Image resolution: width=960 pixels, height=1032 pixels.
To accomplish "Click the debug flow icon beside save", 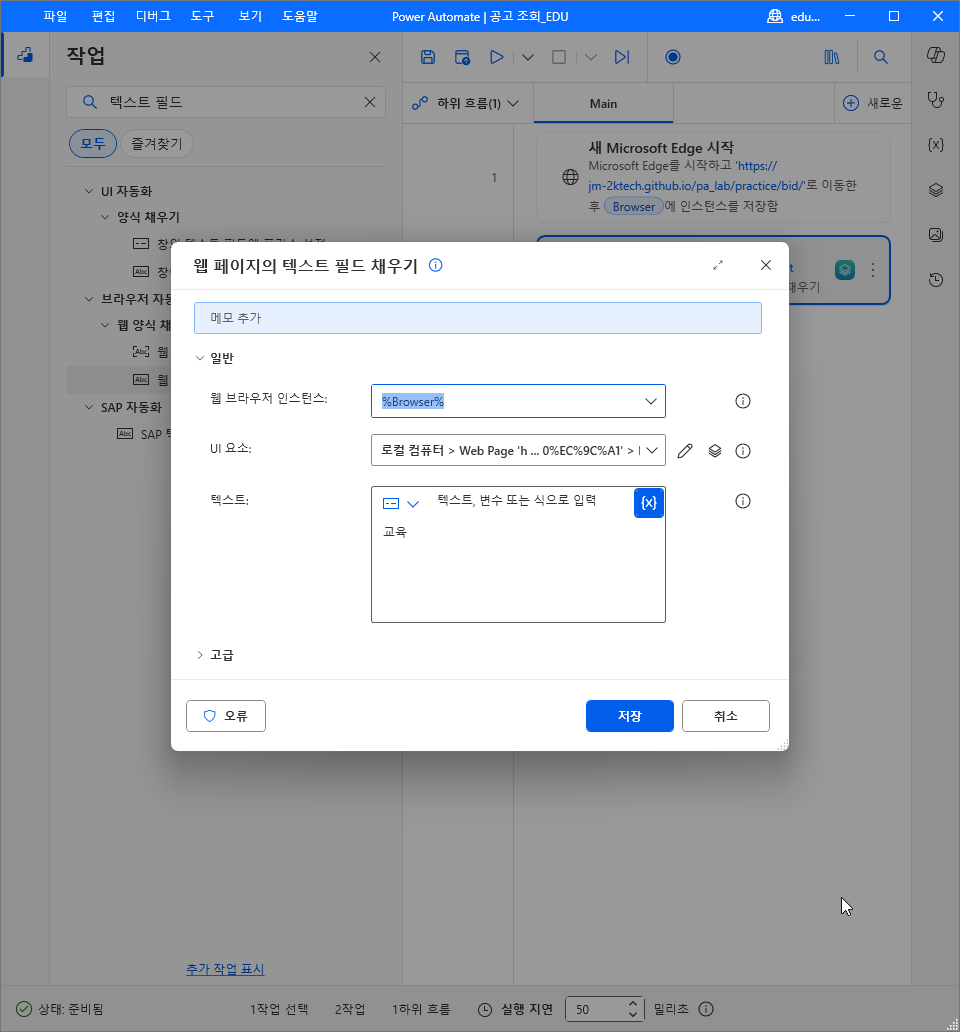I will [463, 57].
